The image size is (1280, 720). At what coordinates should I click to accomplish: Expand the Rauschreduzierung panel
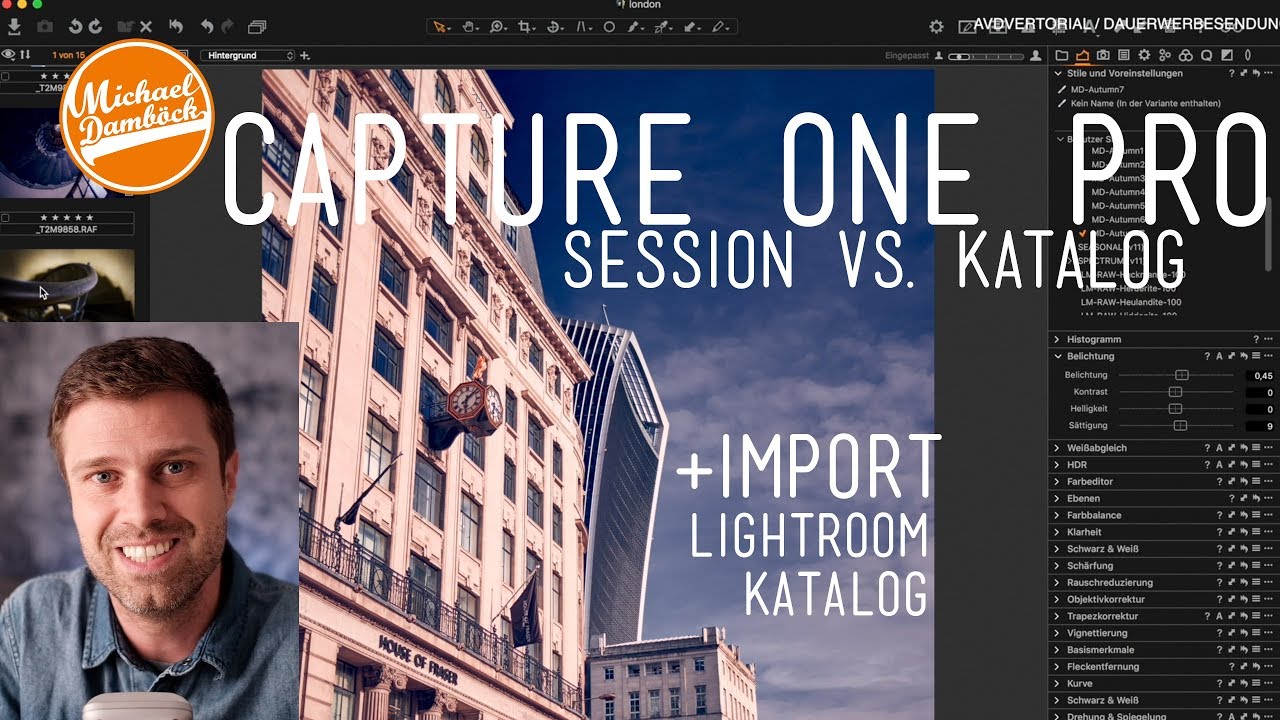[x=1058, y=582]
